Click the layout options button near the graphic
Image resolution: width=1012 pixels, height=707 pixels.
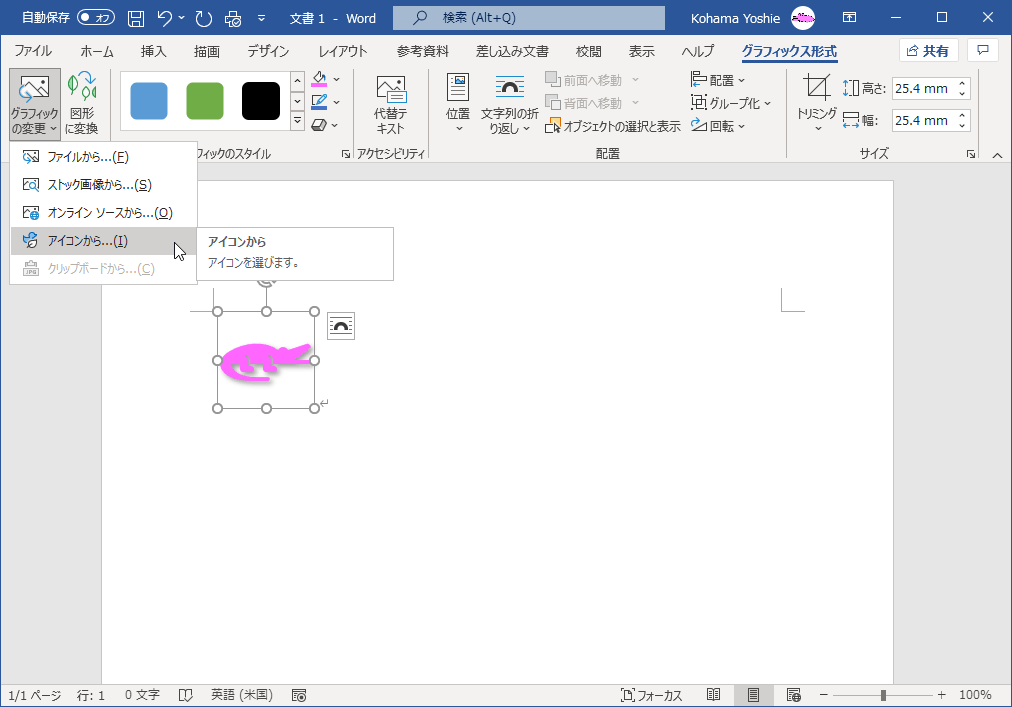point(340,326)
